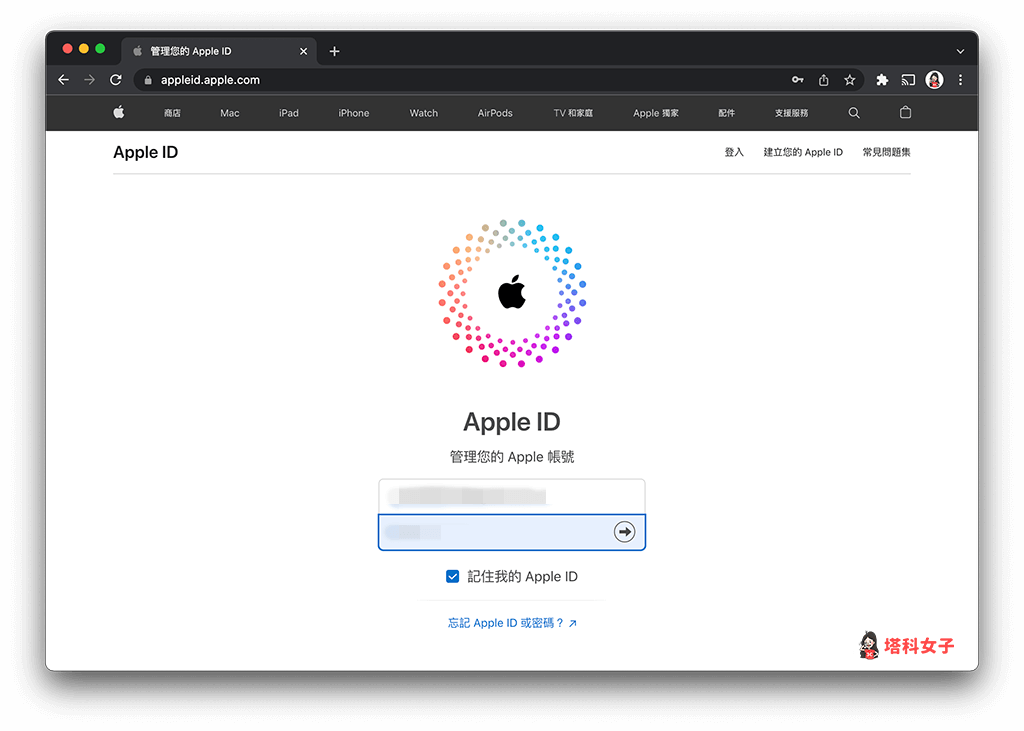Screen dimensions: 1024x731
Task: Expand the tab search chevron
Action: pyautogui.click(x=960, y=51)
